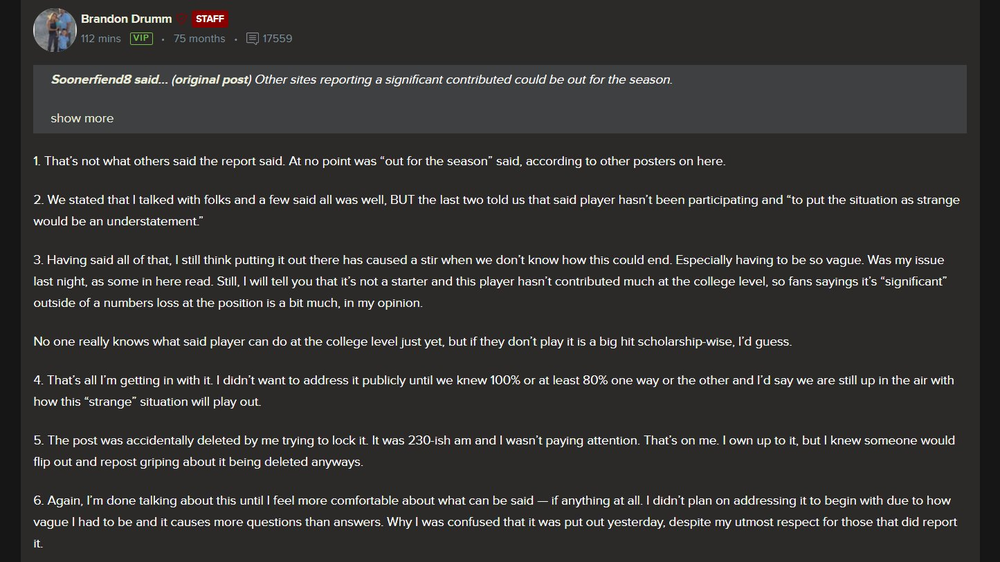This screenshot has height=562, width=1000.
Task: Click the 112 mins timestamp
Action: tap(100, 39)
